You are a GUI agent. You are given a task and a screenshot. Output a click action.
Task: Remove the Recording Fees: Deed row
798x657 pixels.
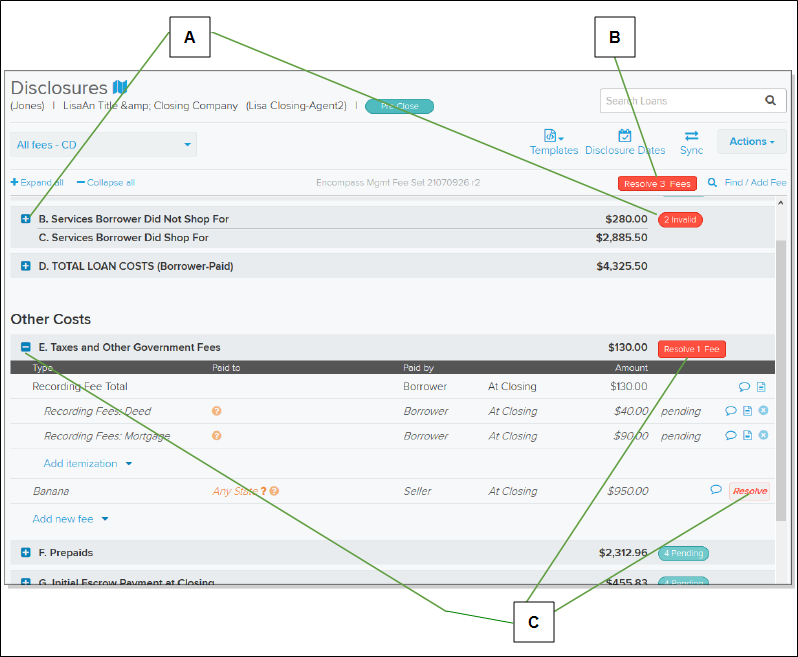(763, 410)
